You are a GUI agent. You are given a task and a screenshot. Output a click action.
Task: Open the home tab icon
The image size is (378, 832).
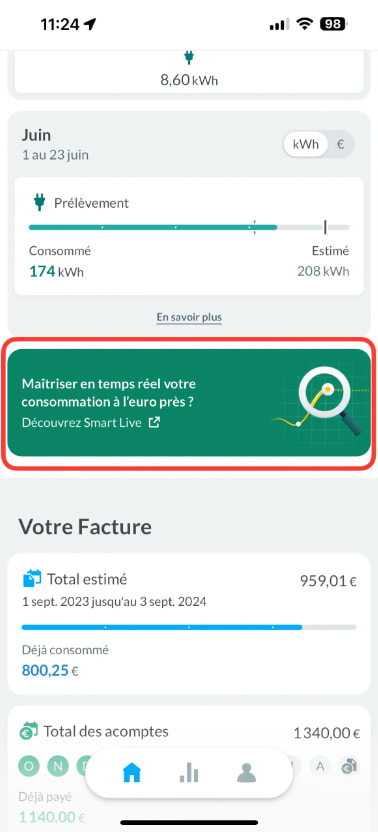pos(131,774)
